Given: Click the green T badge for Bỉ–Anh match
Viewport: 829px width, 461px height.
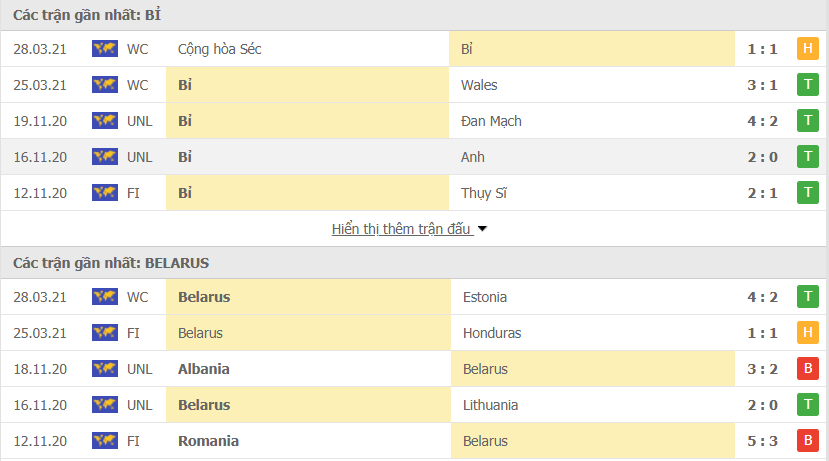Looking at the screenshot, I should (807, 157).
